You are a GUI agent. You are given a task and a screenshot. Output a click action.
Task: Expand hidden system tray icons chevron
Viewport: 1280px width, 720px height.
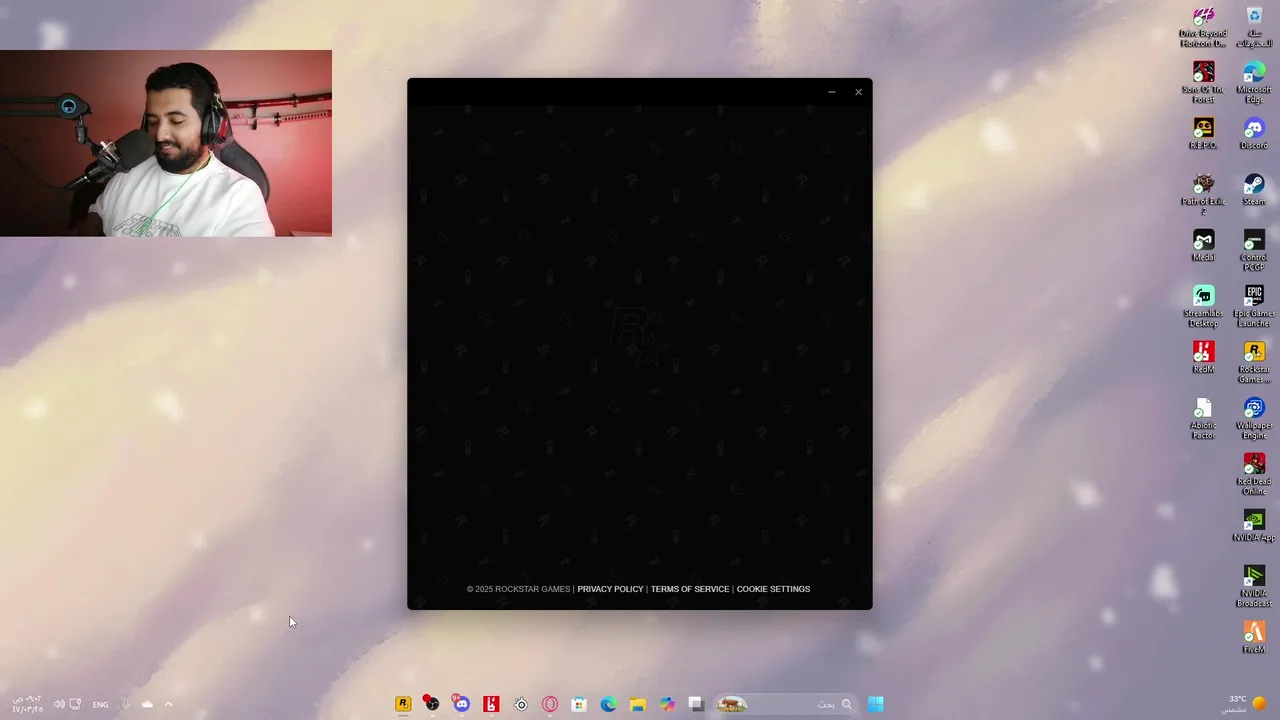(x=168, y=704)
